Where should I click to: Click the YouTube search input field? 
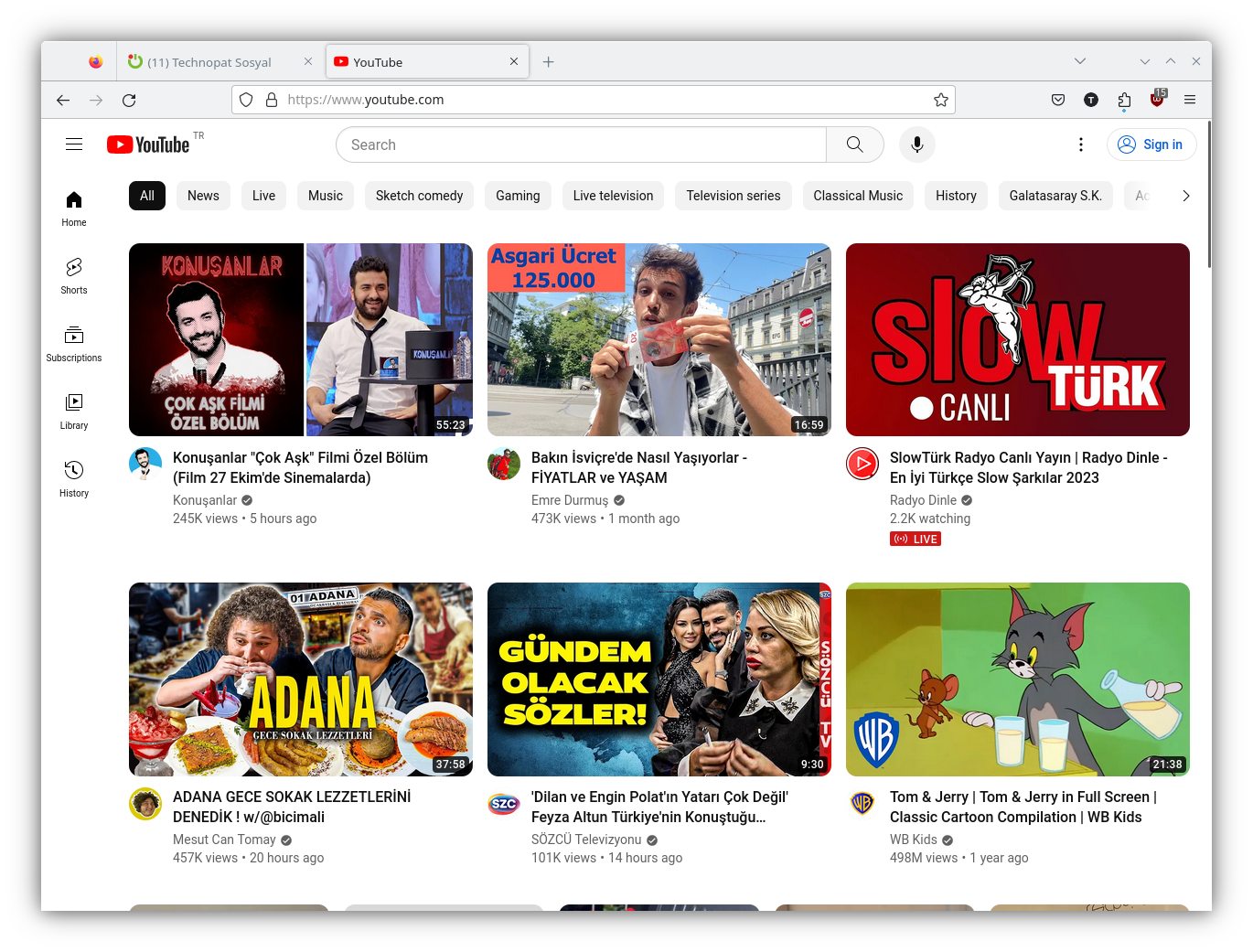[582, 144]
